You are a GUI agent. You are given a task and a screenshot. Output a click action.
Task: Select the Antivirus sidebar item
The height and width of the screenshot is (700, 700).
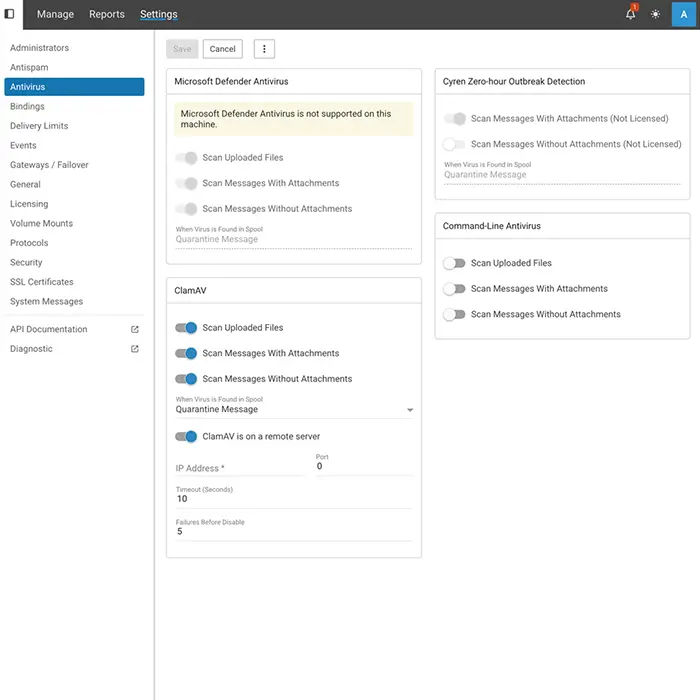click(x=74, y=87)
